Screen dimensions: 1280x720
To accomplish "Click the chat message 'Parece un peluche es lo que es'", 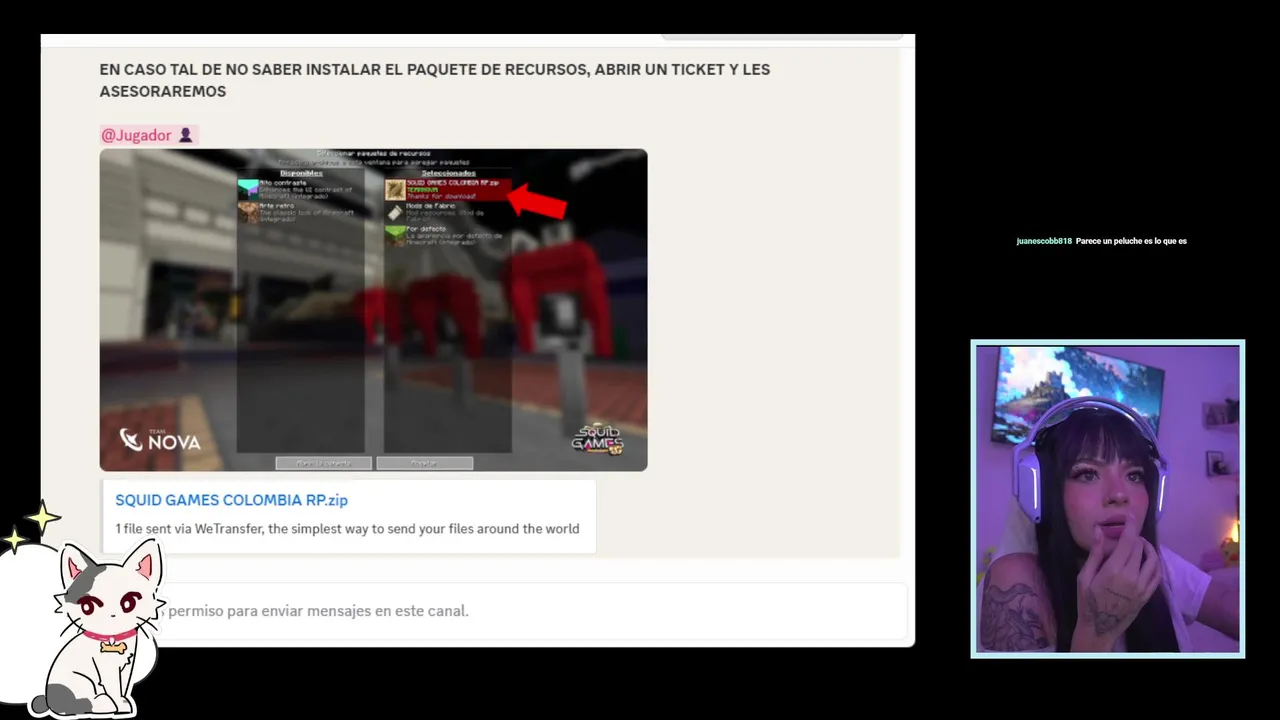I will 1131,241.
